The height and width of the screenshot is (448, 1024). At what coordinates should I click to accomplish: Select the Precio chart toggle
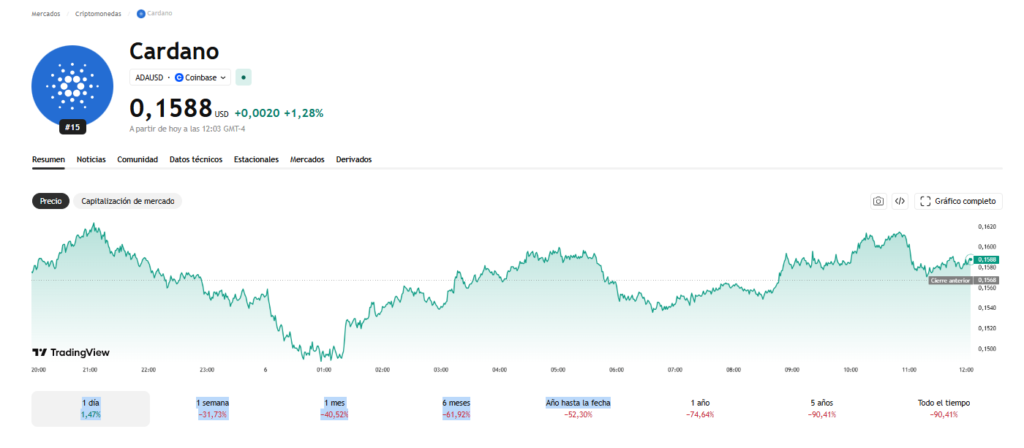tap(51, 201)
